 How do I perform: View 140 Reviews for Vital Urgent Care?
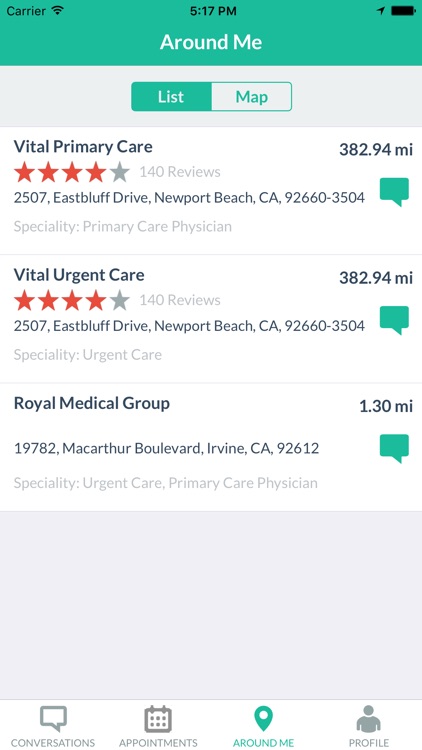point(180,300)
